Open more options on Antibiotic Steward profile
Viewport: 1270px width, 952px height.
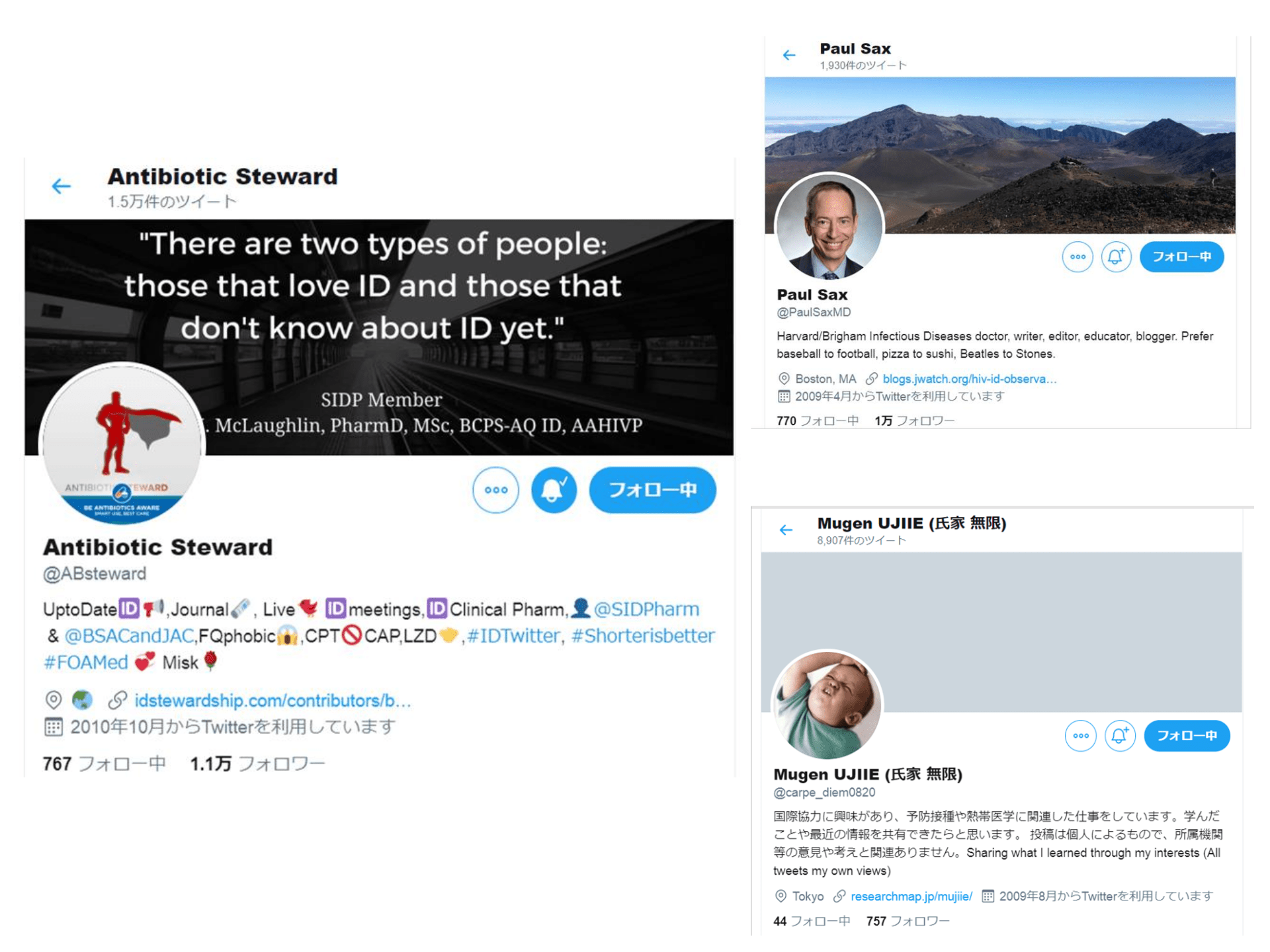click(495, 490)
